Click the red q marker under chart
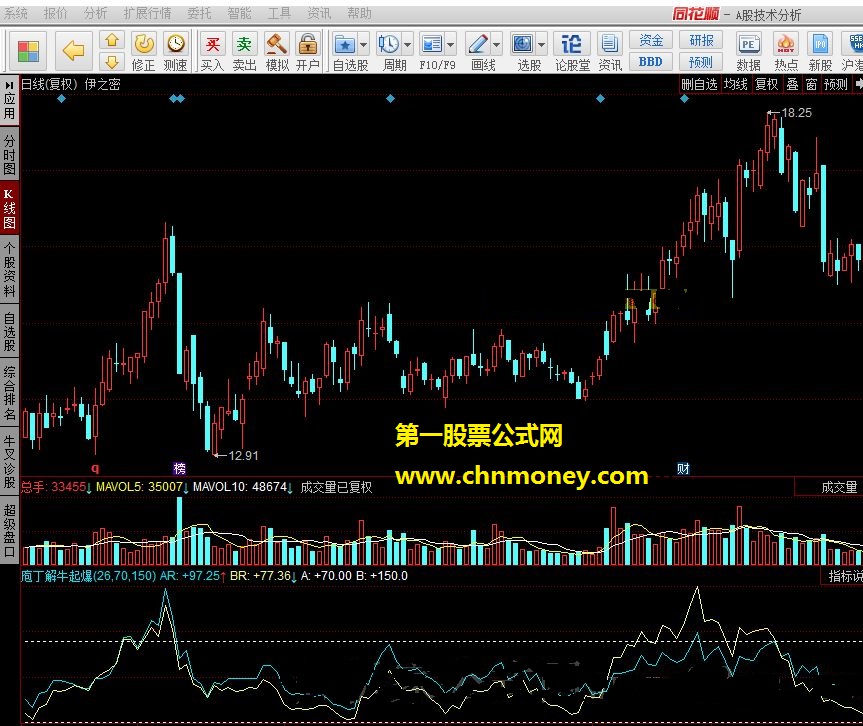The height and width of the screenshot is (726, 863). click(x=95, y=468)
